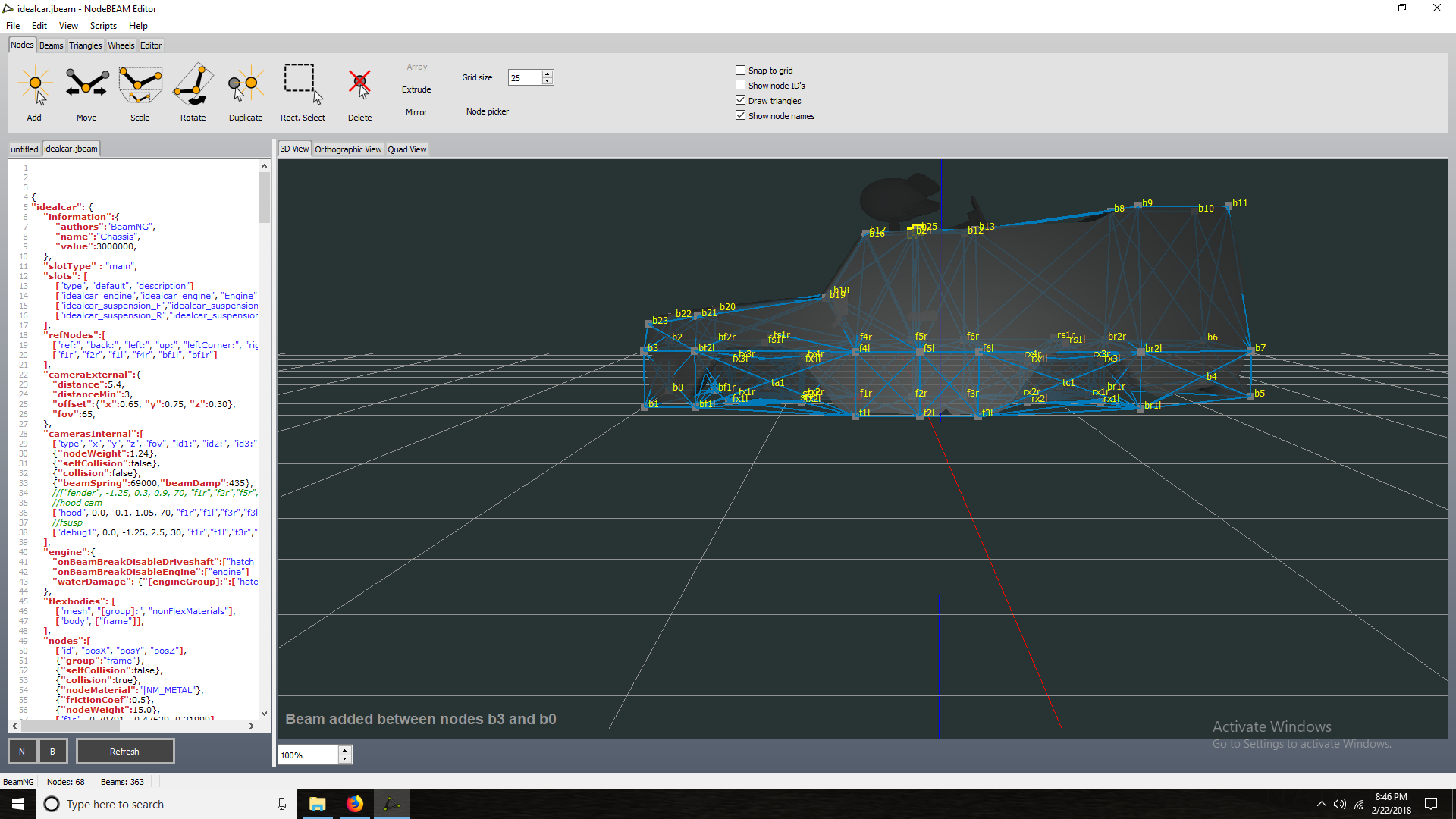Click the b3 node in viewport
1456x819 pixels.
645,350
